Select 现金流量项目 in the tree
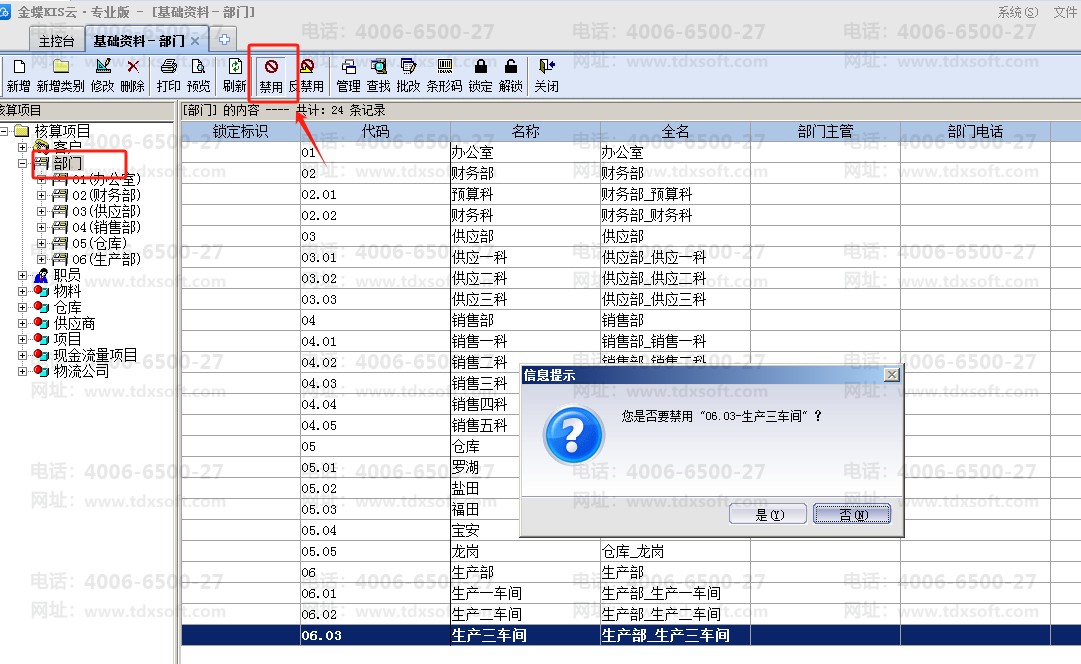1081x664 pixels. 95,355
